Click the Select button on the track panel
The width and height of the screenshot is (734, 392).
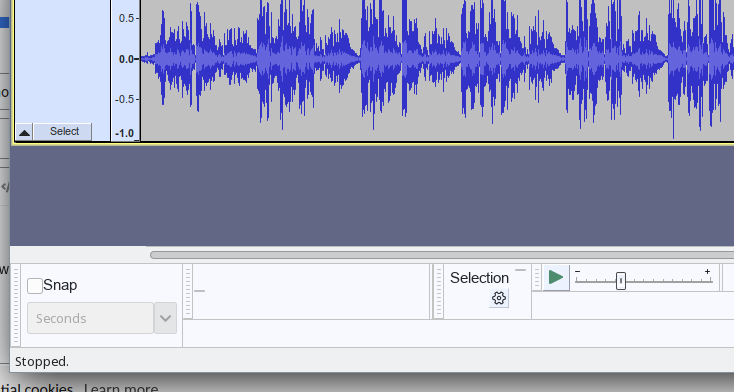coord(63,132)
